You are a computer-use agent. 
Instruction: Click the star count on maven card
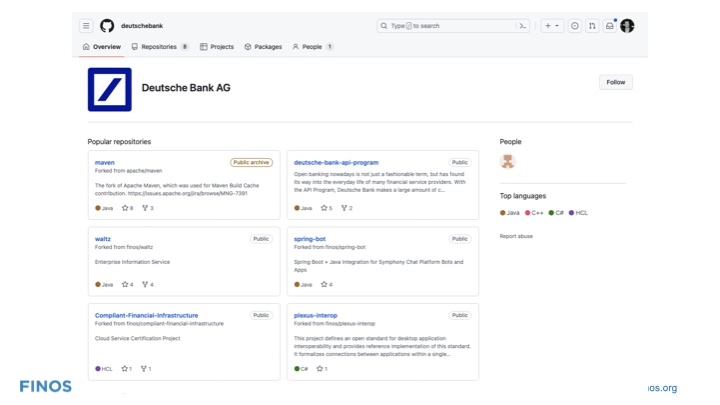128,208
